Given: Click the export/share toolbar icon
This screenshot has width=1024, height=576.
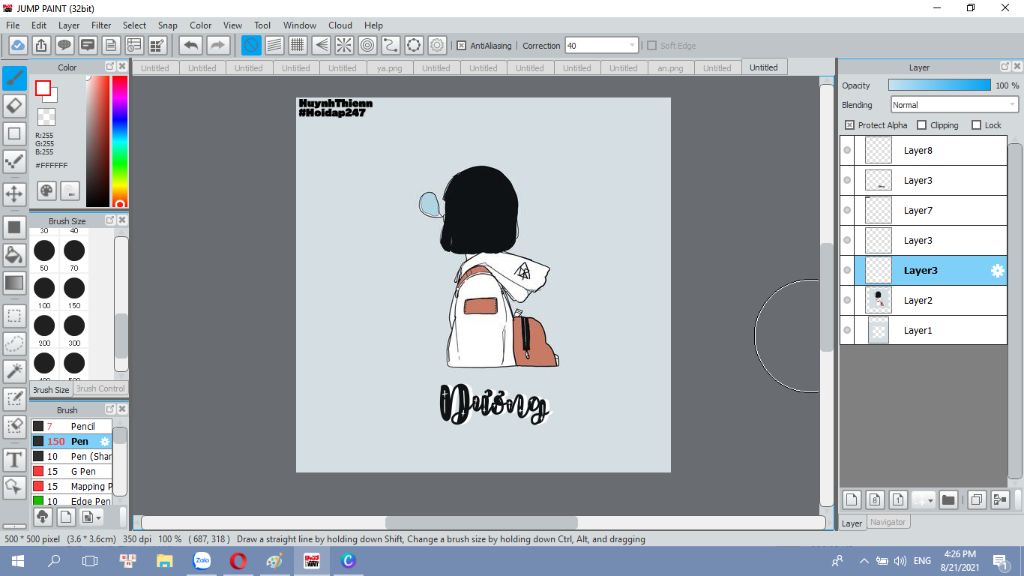Looking at the screenshot, I should tap(41, 45).
